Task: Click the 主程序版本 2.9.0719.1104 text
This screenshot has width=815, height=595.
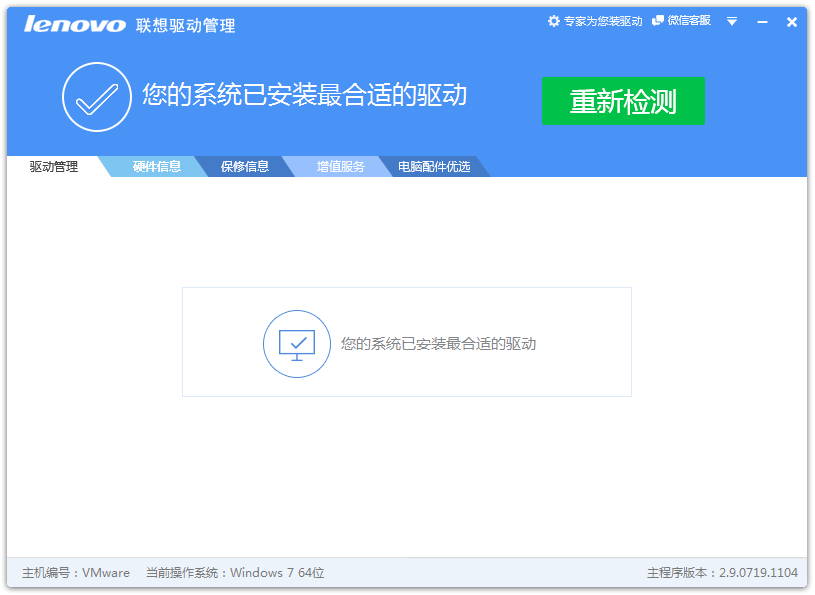Action: 722,573
